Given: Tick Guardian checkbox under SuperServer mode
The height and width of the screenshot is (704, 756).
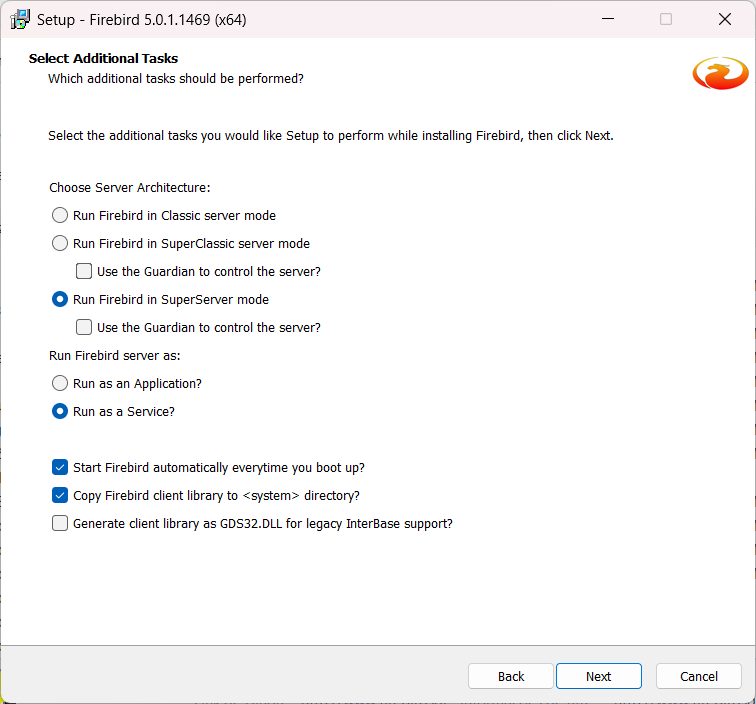Looking at the screenshot, I should click(x=84, y=327).
